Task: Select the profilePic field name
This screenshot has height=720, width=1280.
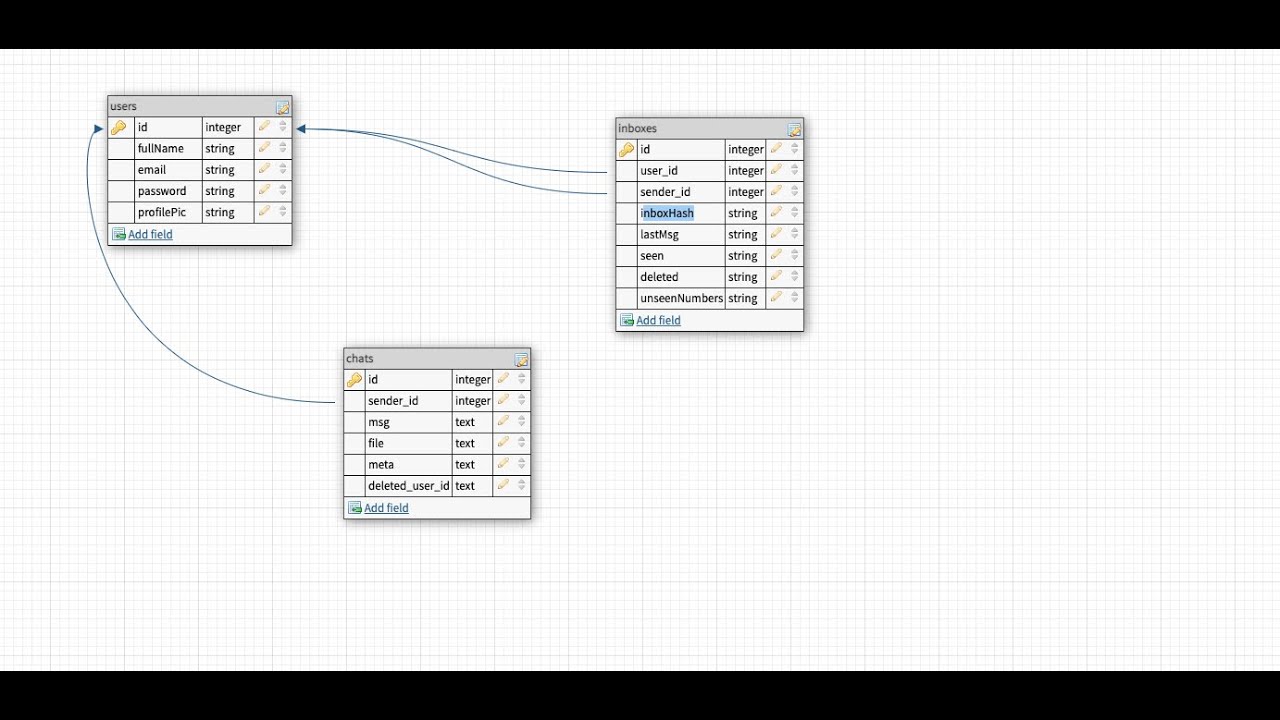Action: [x=162, y=212]
